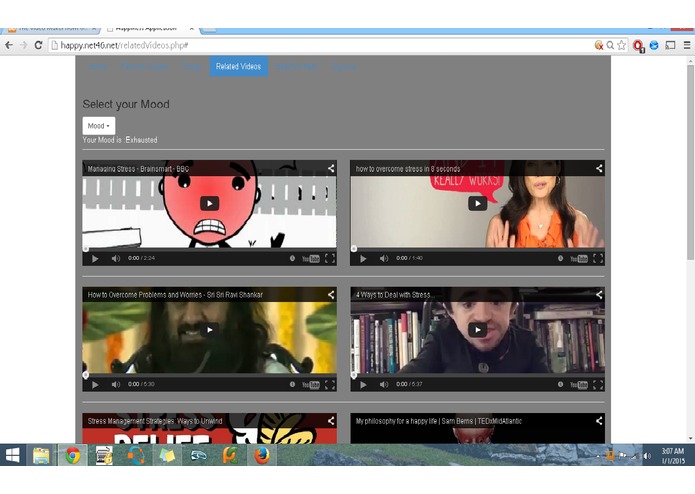This screenshot has height=494, width=695.
Task: Click Watch Later clock on how to overcome stress video
Action: click(x=560, y=258)
